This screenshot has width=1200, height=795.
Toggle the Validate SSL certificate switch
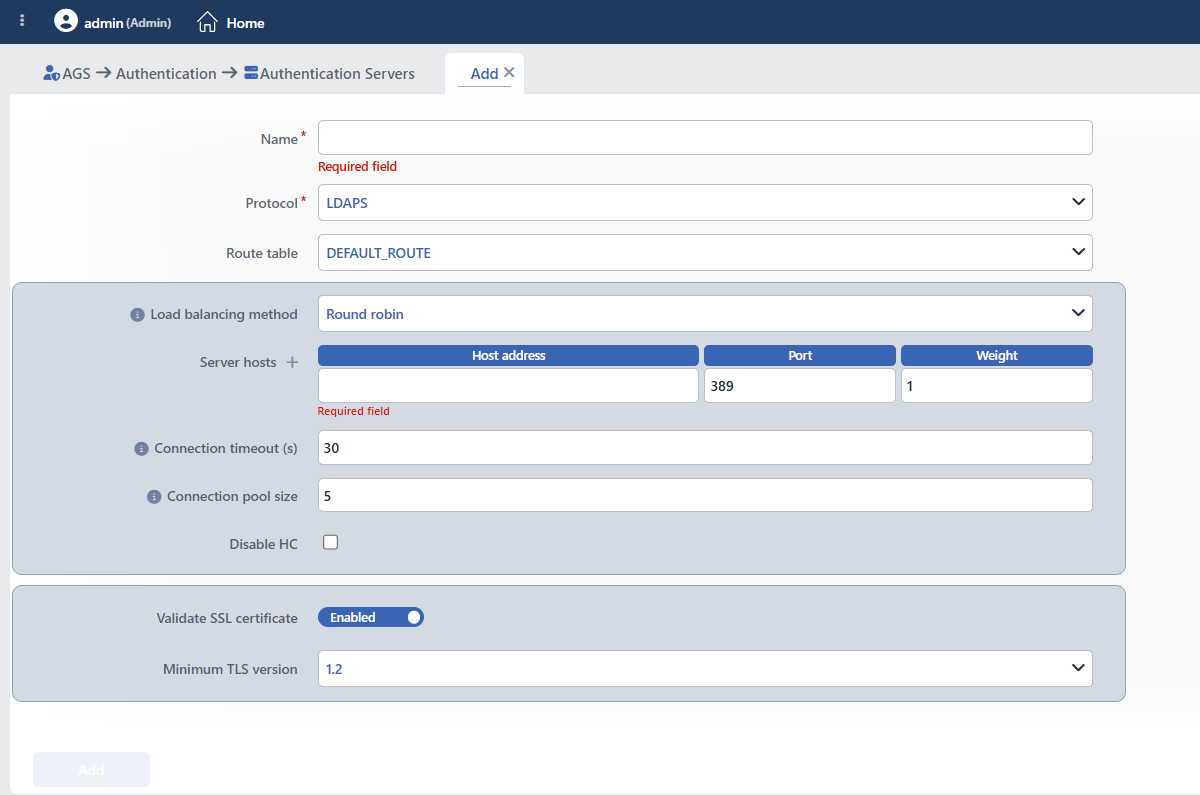tap(371, 617)
